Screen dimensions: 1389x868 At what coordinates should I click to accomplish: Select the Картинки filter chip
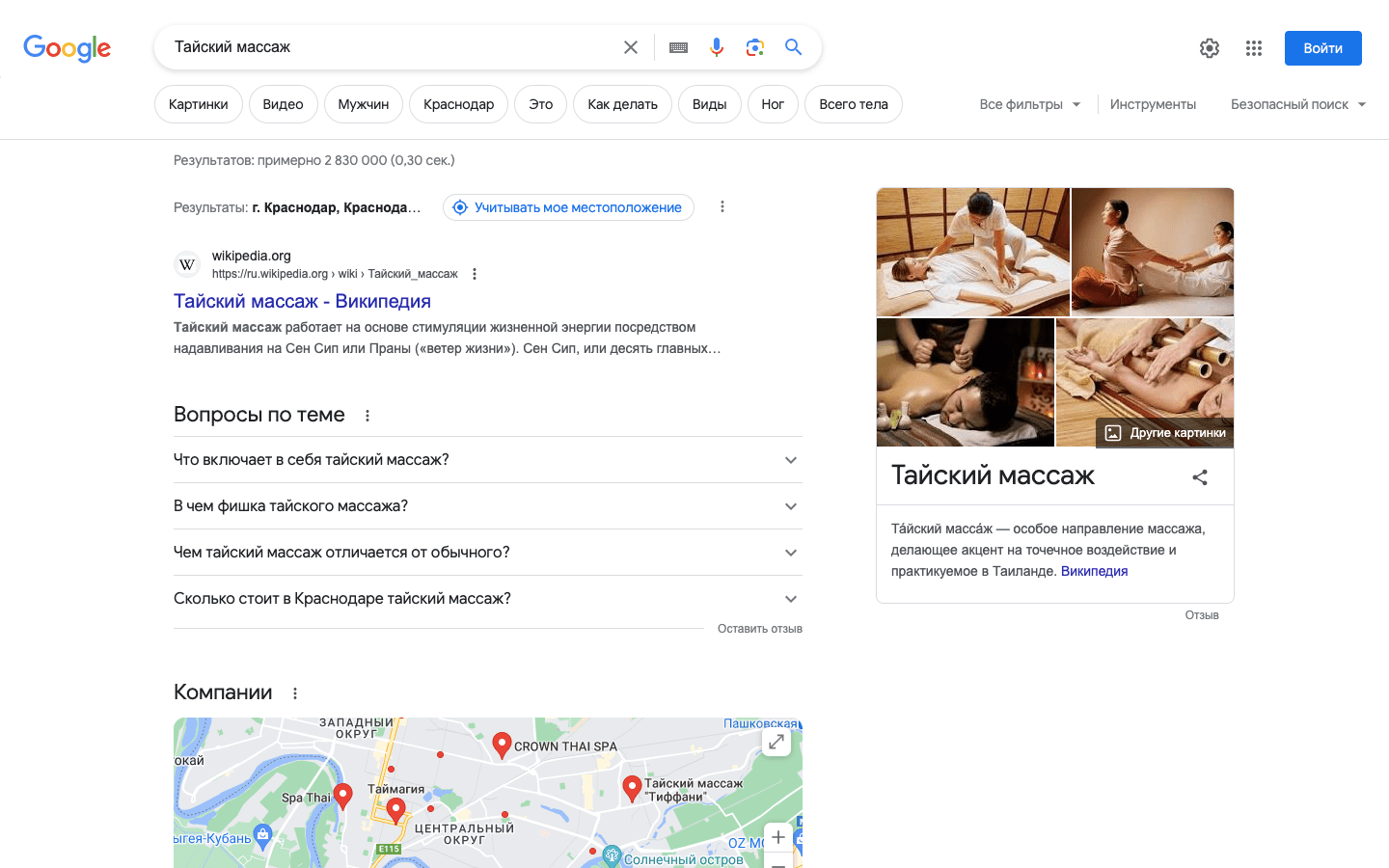(x=199, y=104)
